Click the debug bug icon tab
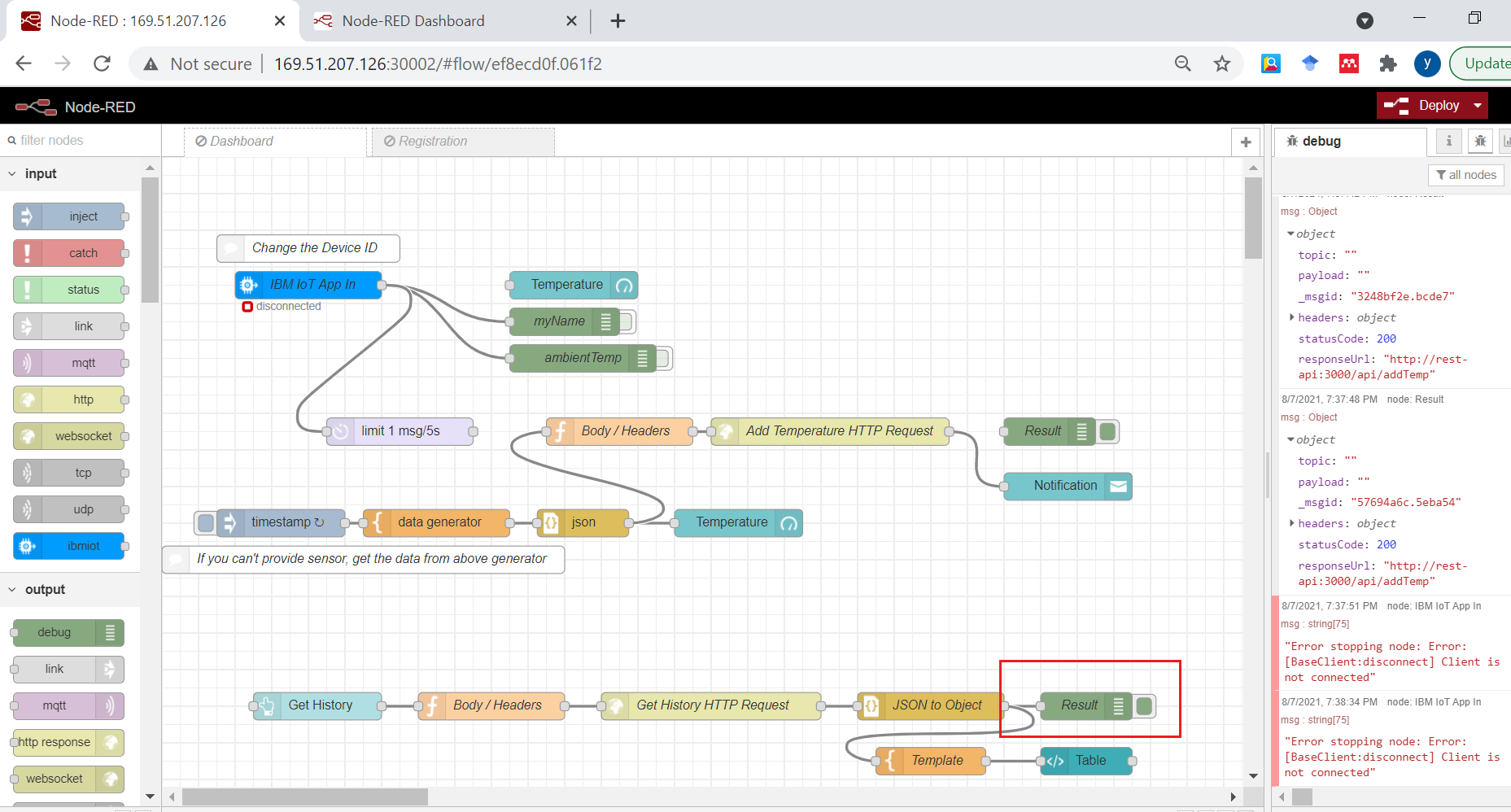This screenshot has height=812, width=1511. (1480, 141)
